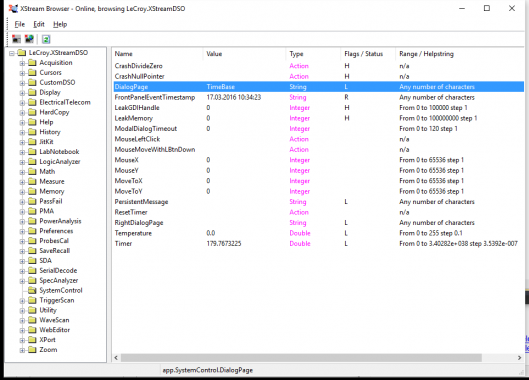The width and height of the screenshot is (529, 380).
Task: Click the scroll right arrow of horizontal scrollbar
Action: tap(520, 358)
